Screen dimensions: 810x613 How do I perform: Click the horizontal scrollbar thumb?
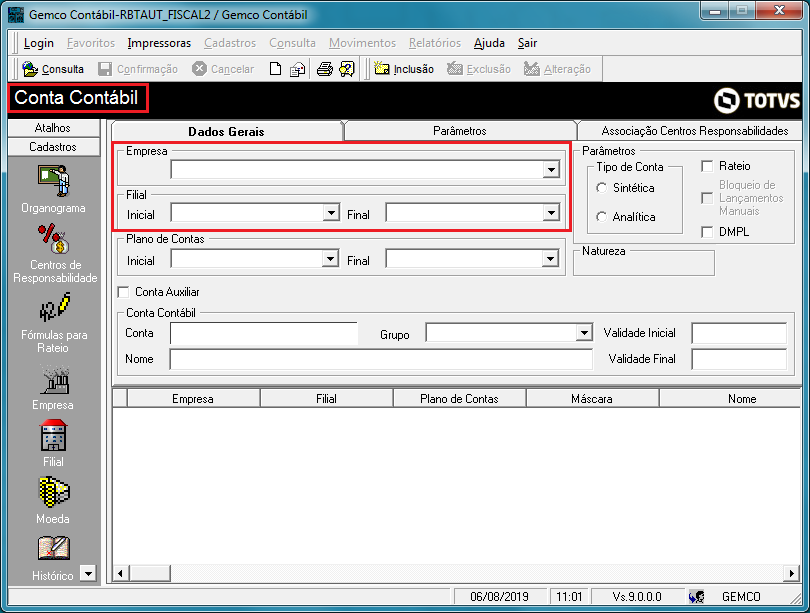(150, 573)
